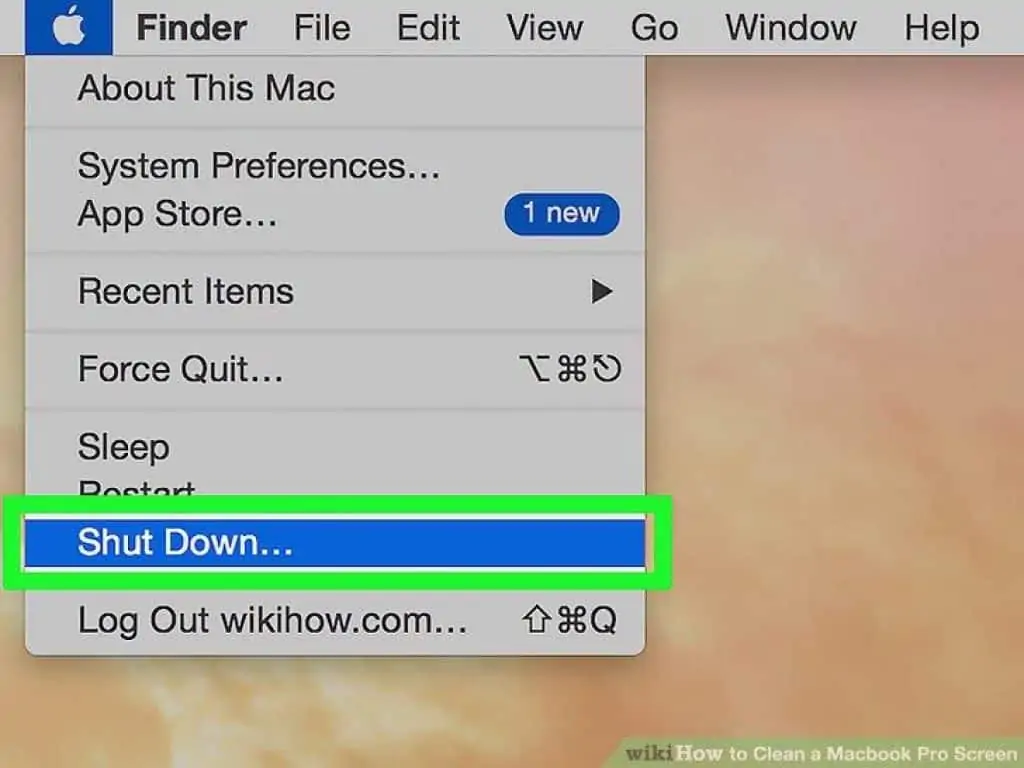Viewport: 1024px width, 768px height.
Task: Choose Log Out wikihow.com… entry
Action: [x=335, y=620]
